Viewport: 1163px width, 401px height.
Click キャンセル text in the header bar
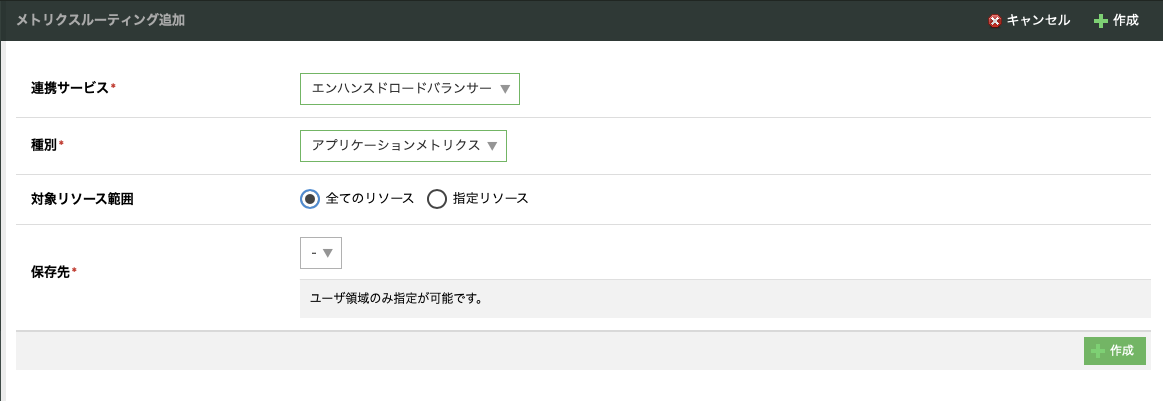point(1038,21)
